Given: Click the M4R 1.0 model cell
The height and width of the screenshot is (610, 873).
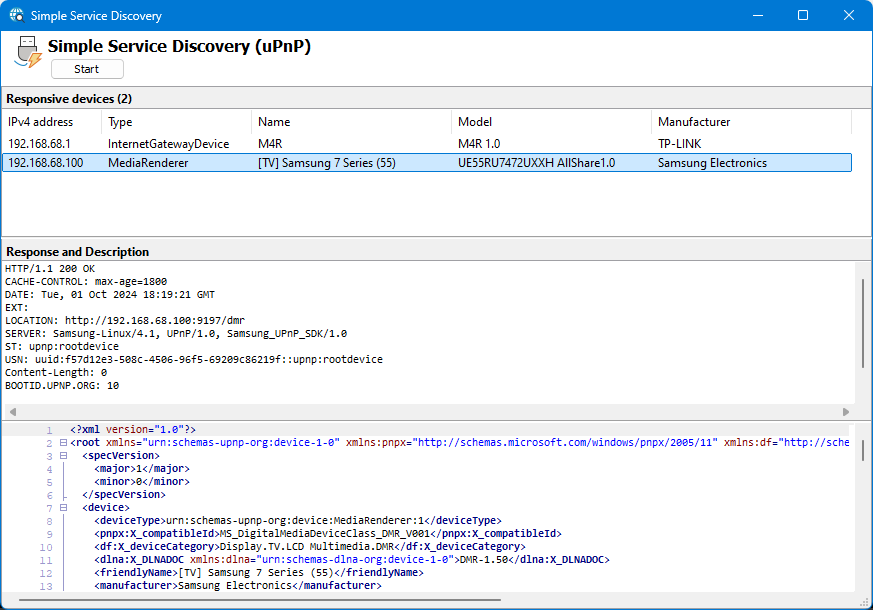Looking at the screenshot, I should [x=479, y=144].
